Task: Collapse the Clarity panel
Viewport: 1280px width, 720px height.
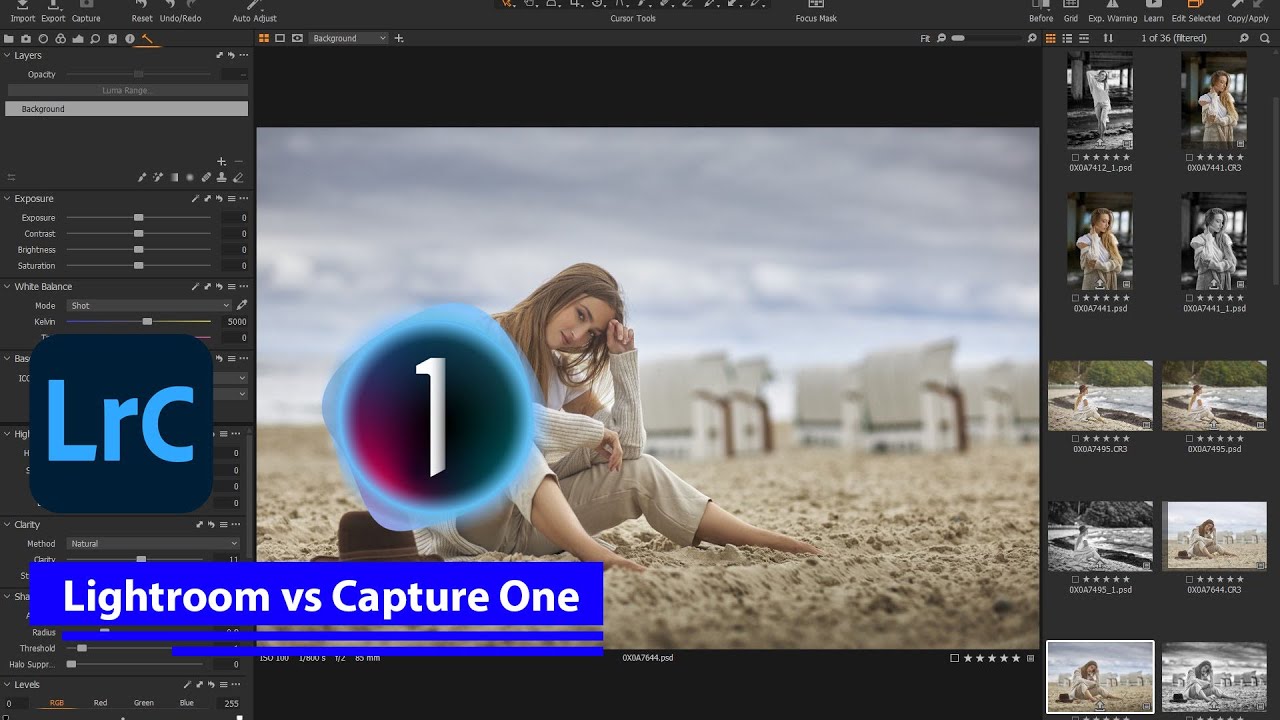Action: pos(7,525)
